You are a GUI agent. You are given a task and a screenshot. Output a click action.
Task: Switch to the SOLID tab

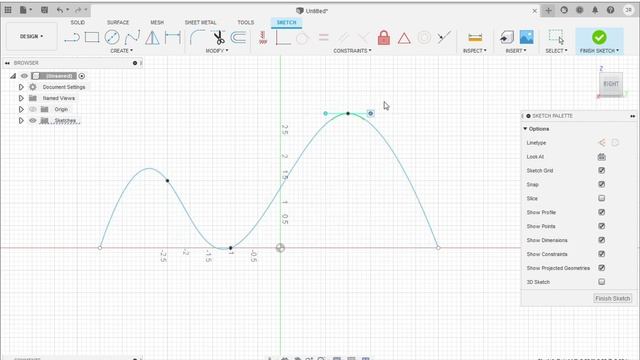78,22
